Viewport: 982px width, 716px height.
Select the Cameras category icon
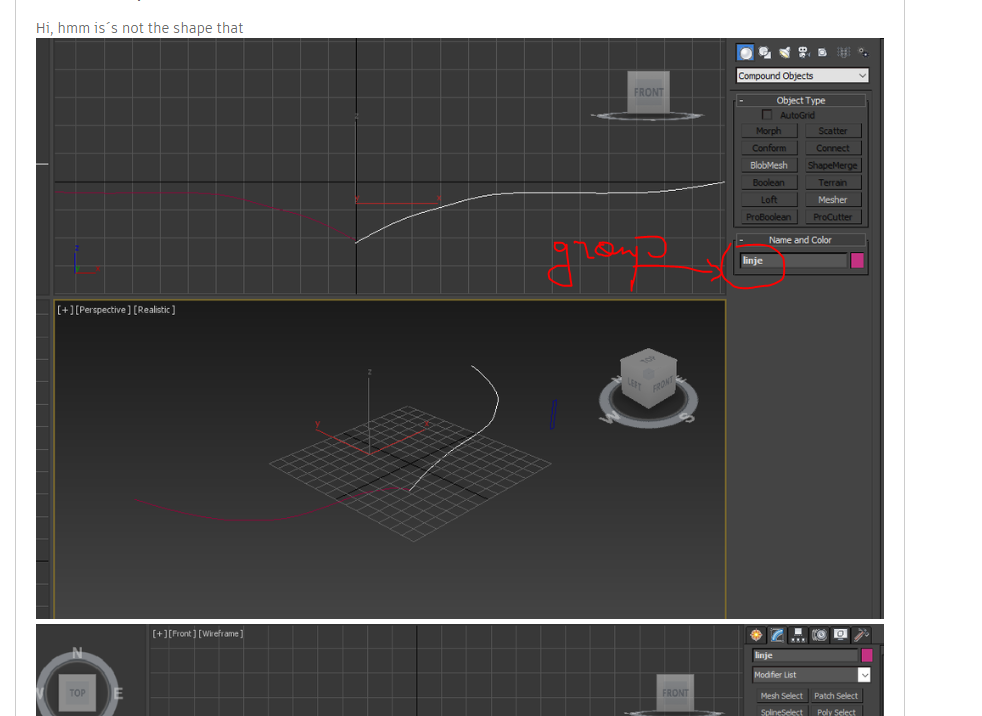point(803,53)
